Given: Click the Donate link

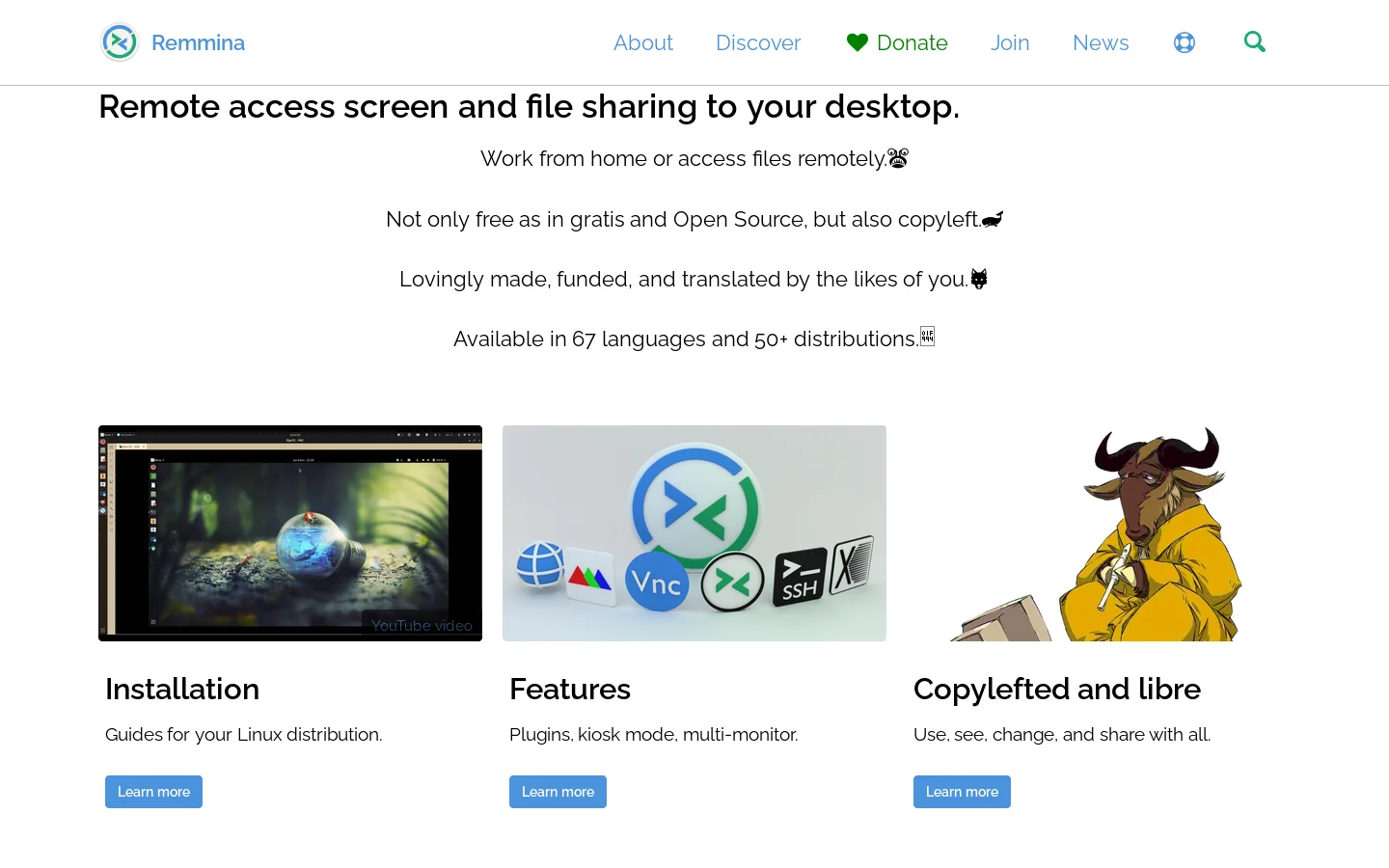Looking at the screenshot, I should pos(912,42).
